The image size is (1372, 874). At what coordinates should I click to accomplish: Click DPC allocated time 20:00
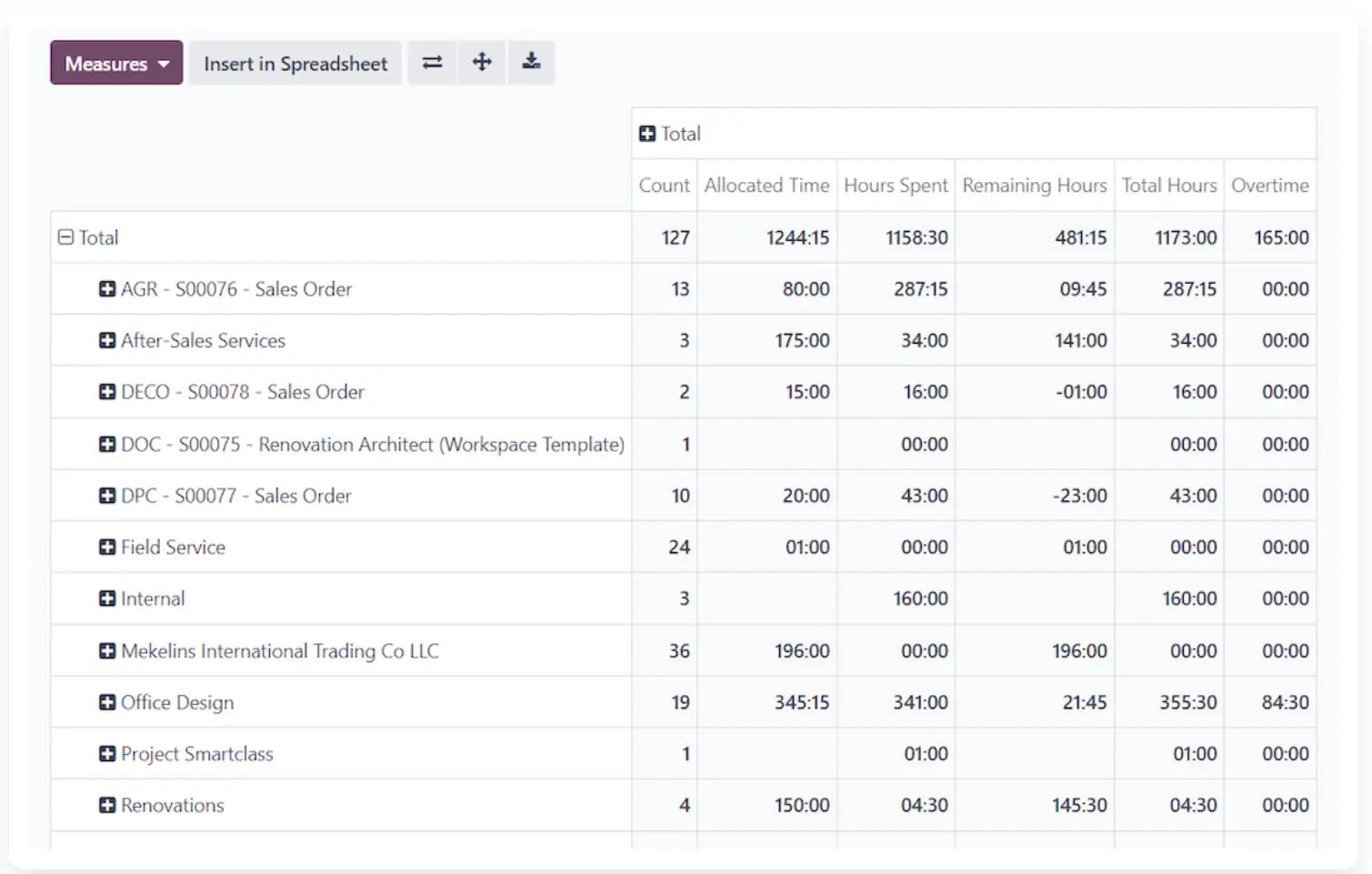[767, 496]
